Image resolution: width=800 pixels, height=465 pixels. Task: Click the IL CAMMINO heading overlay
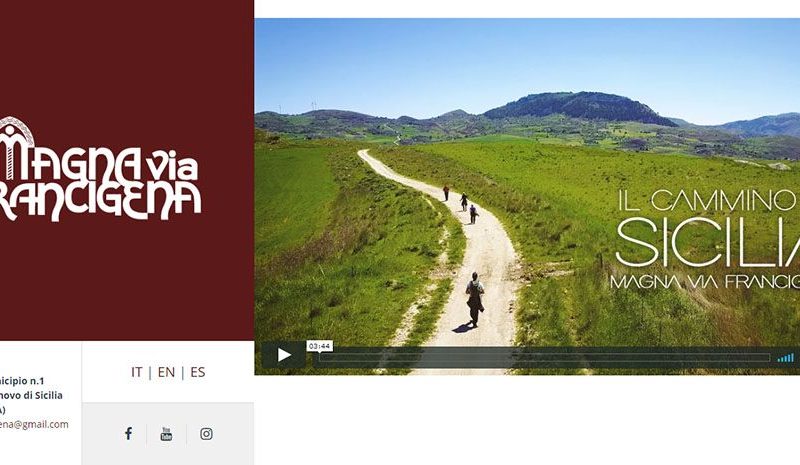pos(709,201)
